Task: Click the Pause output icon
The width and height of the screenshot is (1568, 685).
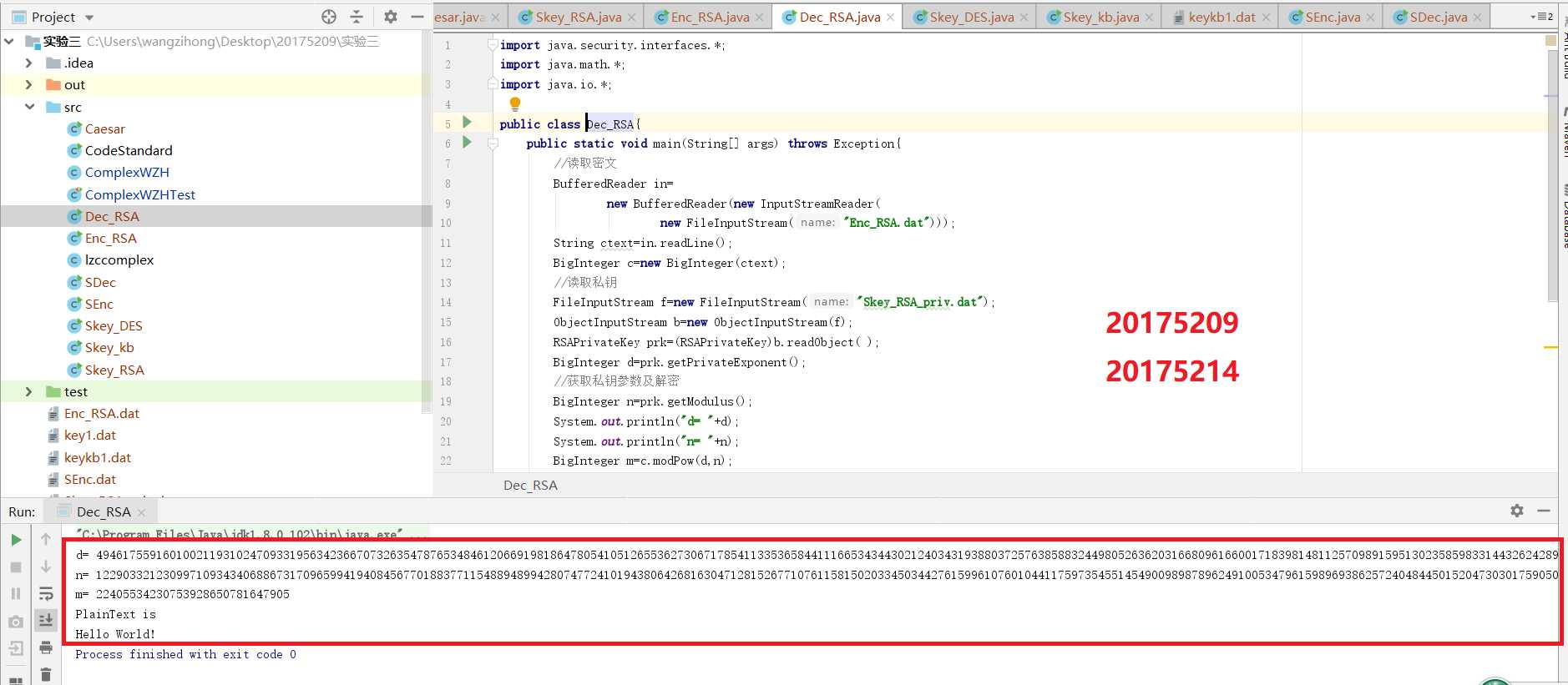Action: (x=16, y=593)
